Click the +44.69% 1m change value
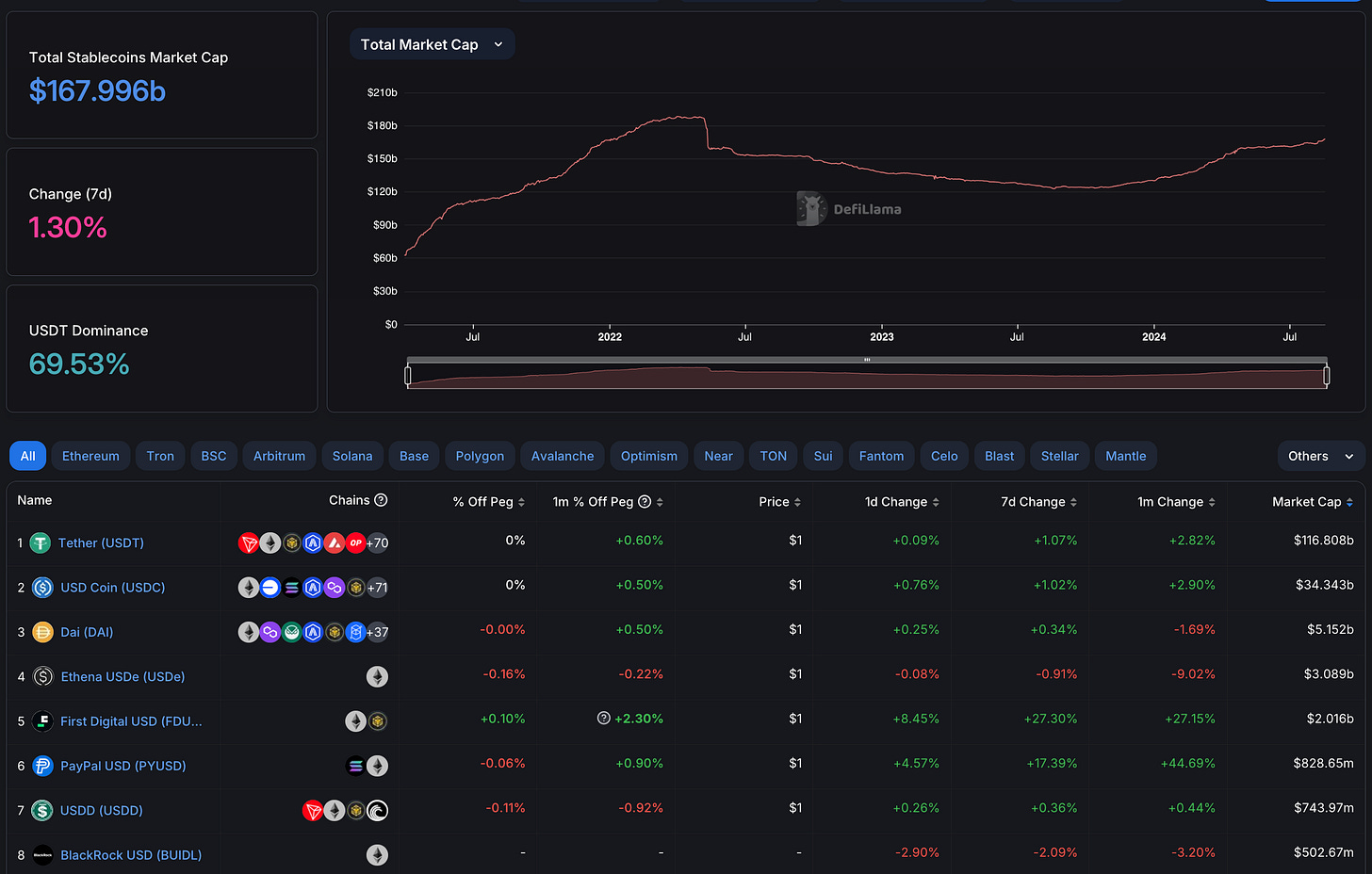1372x874 pixels. click(1187, 763)
